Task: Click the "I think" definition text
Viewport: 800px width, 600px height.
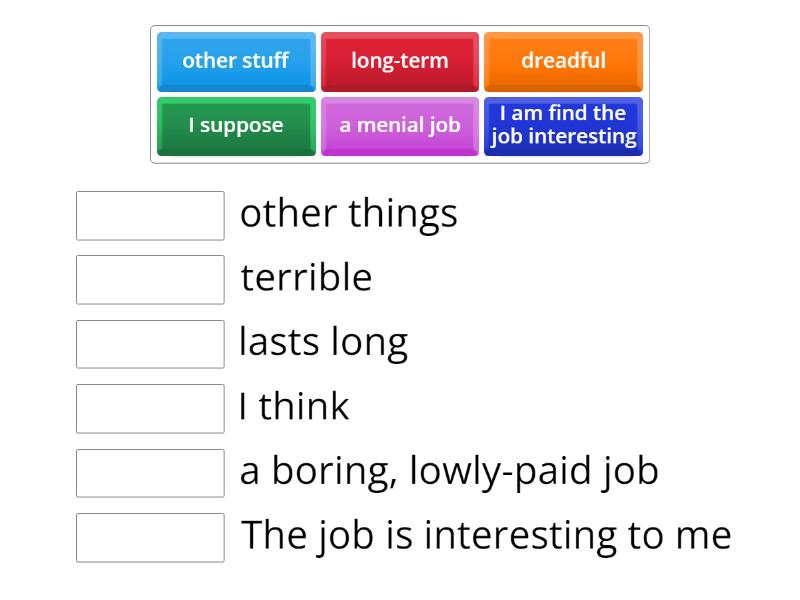Action: [x=294, y=406]
